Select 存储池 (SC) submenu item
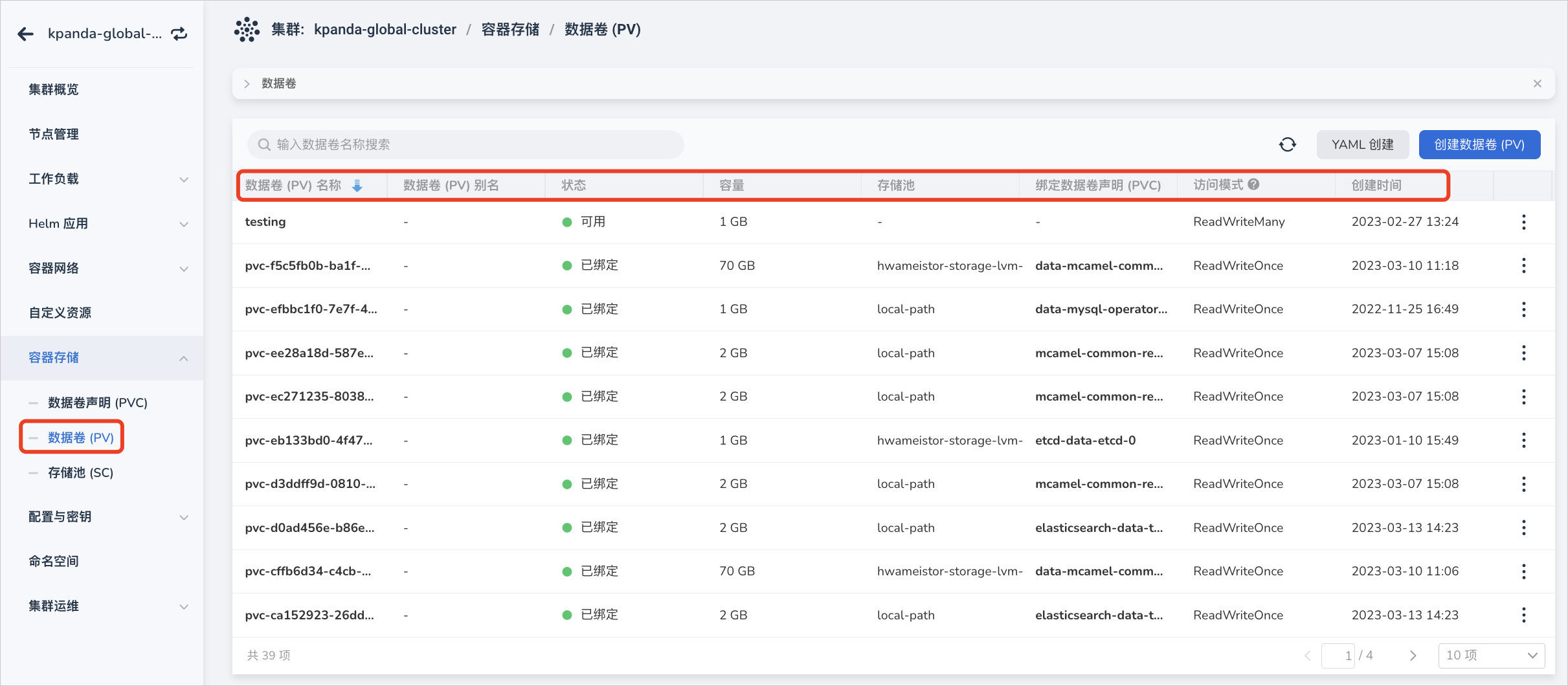 tap(81, 472)
